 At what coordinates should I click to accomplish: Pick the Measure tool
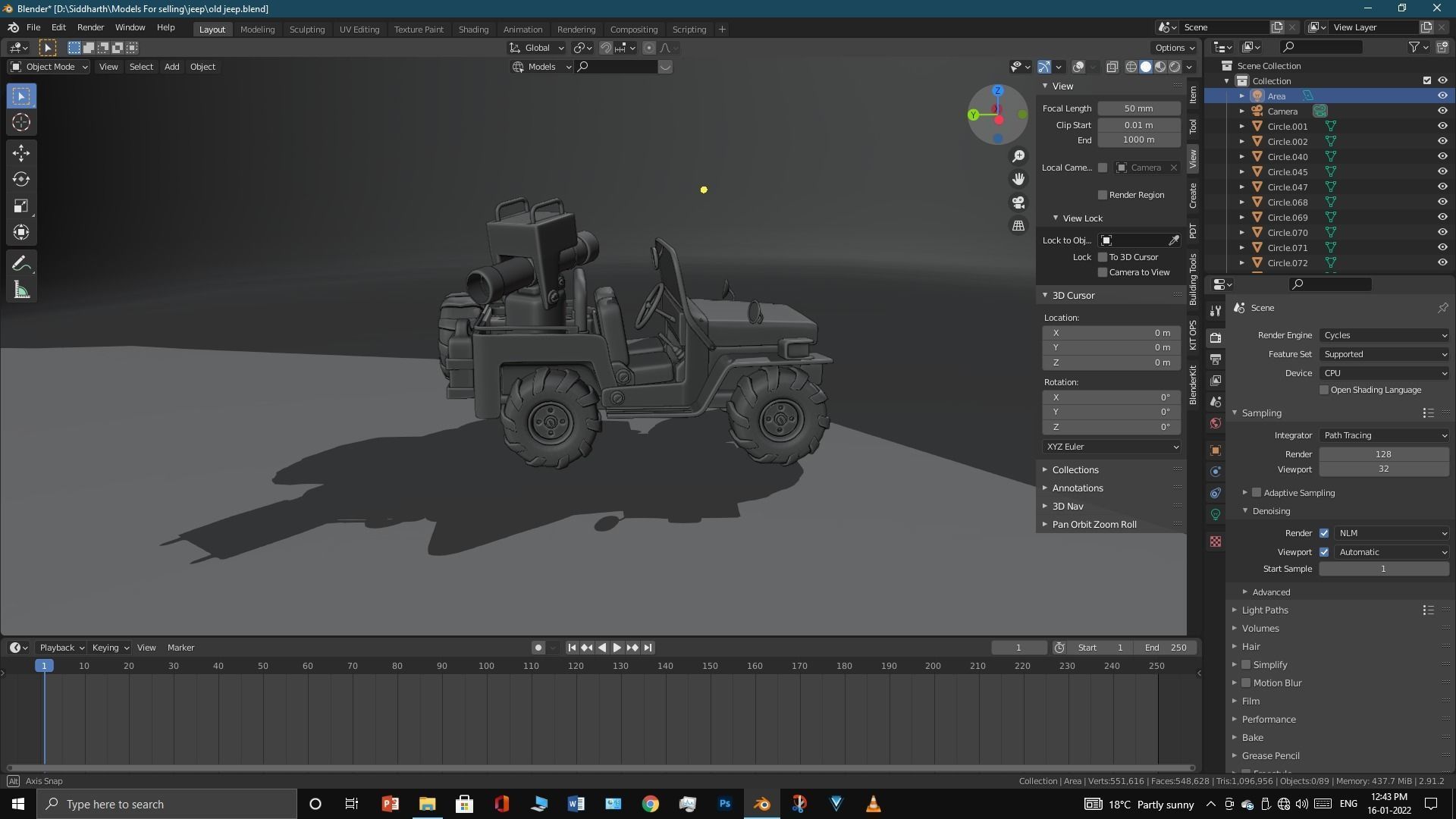(x=21, y=290)
